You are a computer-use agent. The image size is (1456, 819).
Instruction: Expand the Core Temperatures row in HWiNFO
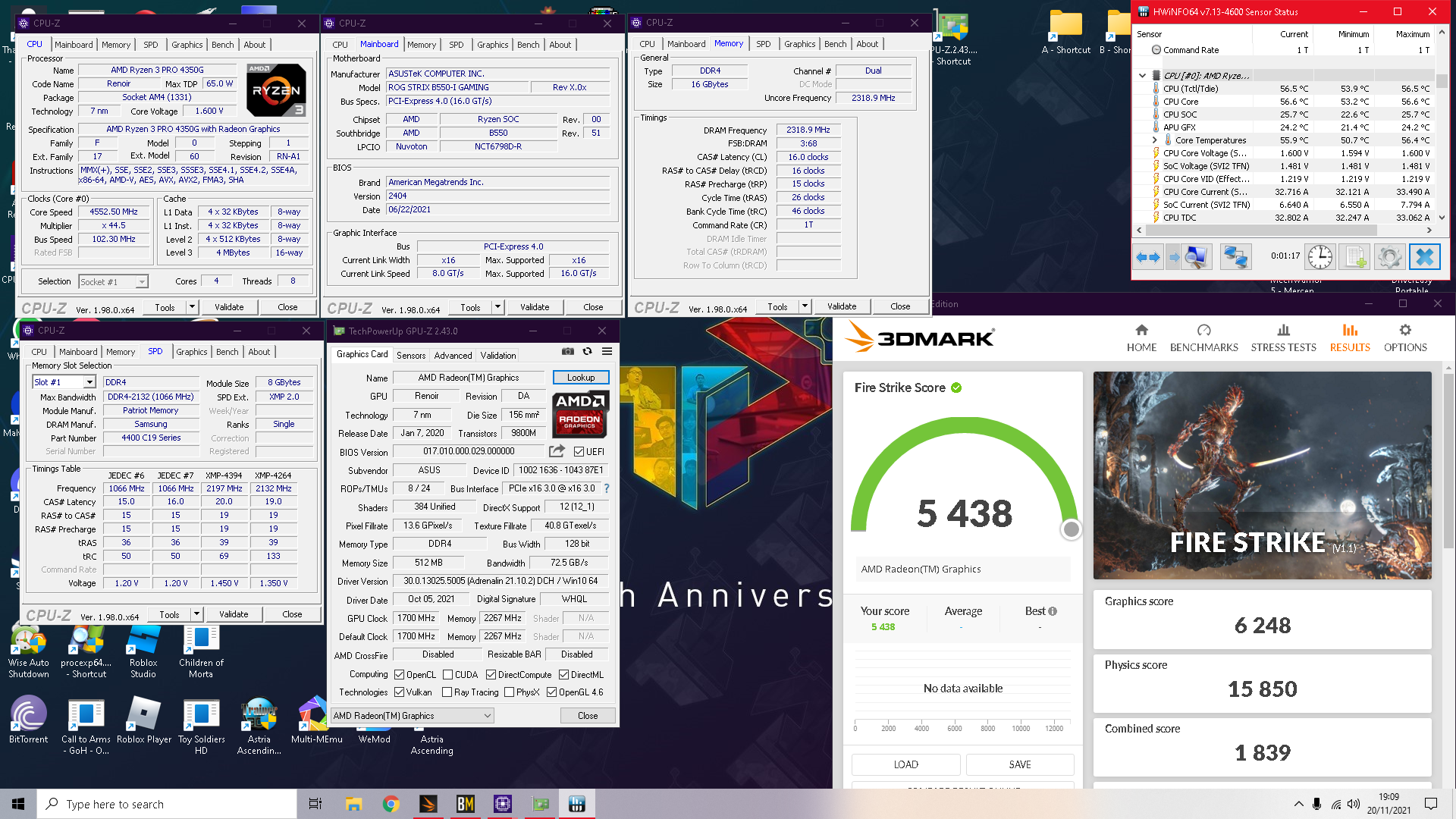click(x=1154, y=140)
